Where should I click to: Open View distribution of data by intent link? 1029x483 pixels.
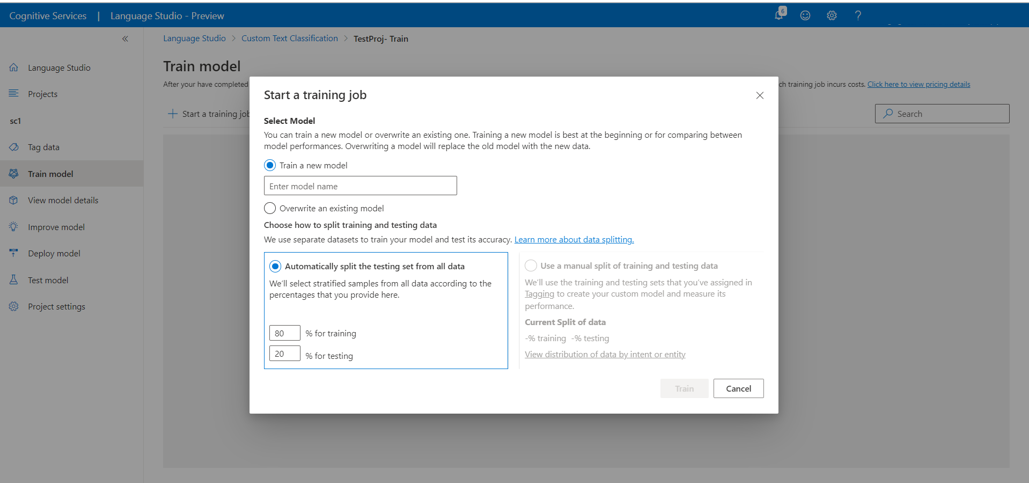click(605, 354)
